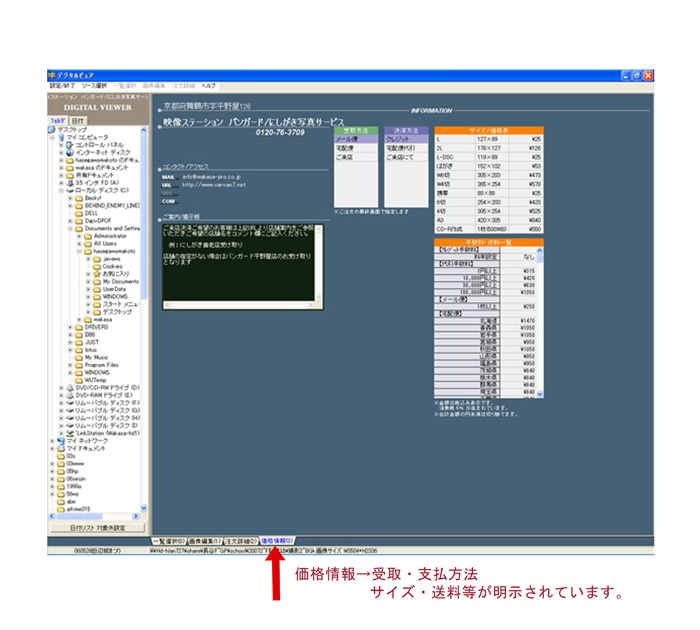The height and width of the screenshot is (630, 700).
Task: Open the インターネット ディスク icon
Action: pyautogui.click(x=69, y=152)
